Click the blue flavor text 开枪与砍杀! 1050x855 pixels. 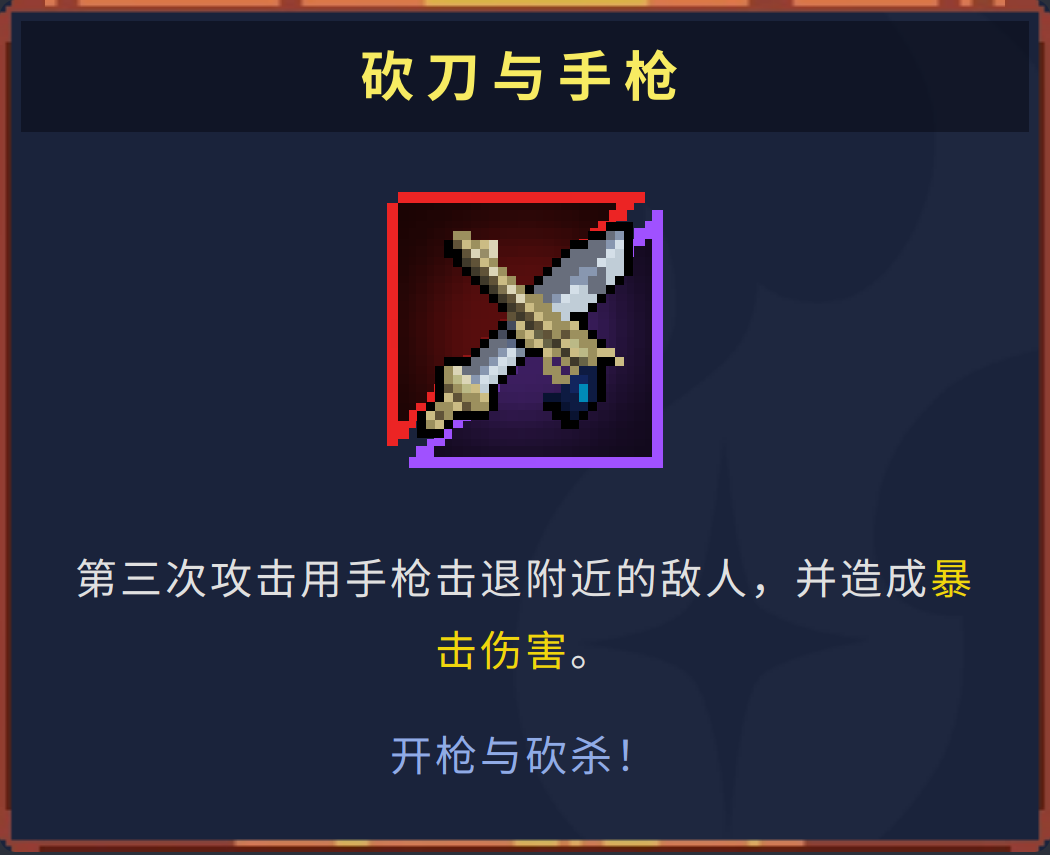(x=512, y=756)
